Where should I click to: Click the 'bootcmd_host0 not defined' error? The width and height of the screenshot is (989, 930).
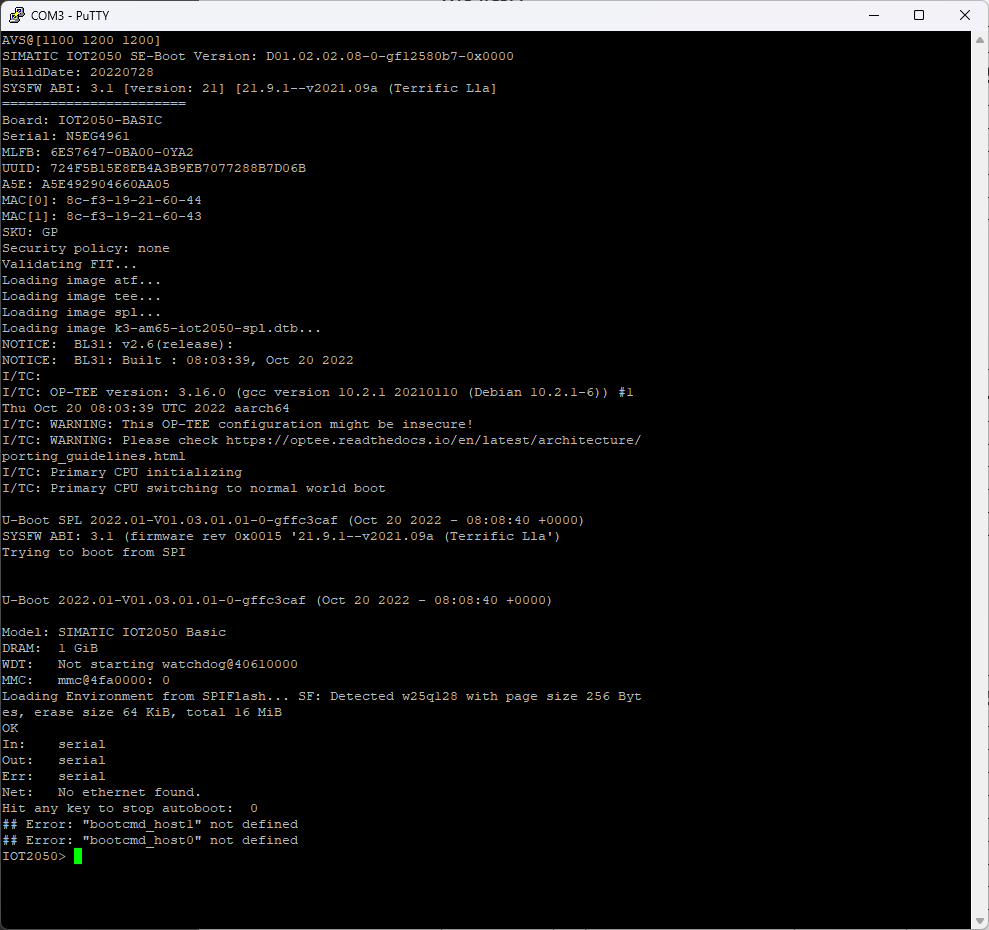click(x=150, y=840)
